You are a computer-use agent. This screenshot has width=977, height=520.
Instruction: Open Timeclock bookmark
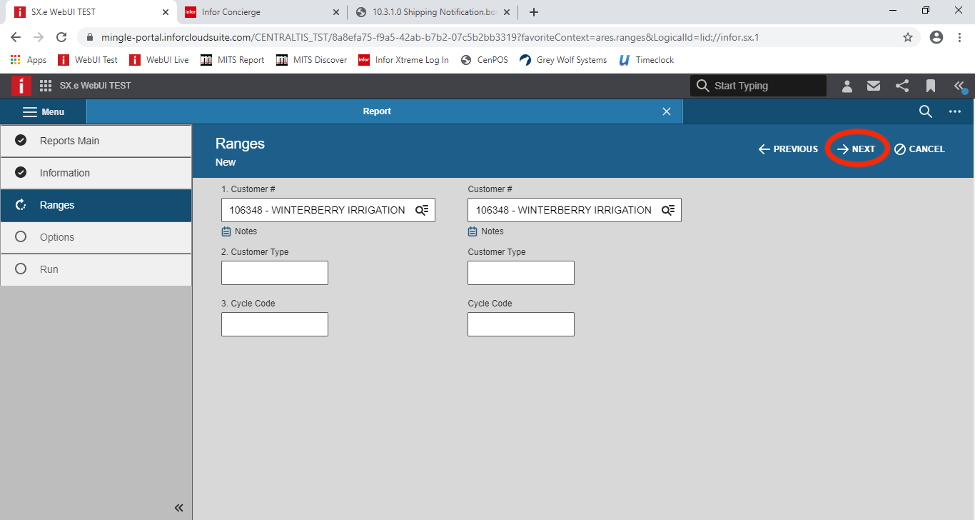click(x=647, y=60)
